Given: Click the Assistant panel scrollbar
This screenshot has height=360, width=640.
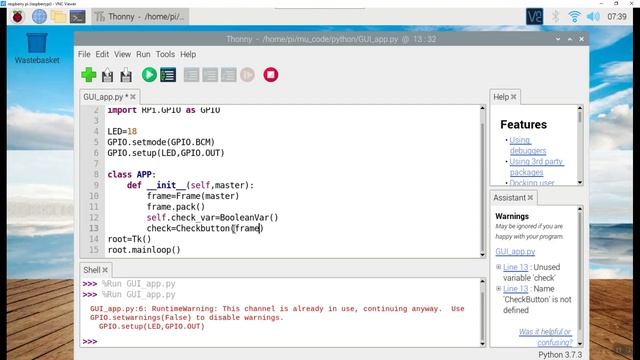Looking at the screenshot, I should point(580,277).
